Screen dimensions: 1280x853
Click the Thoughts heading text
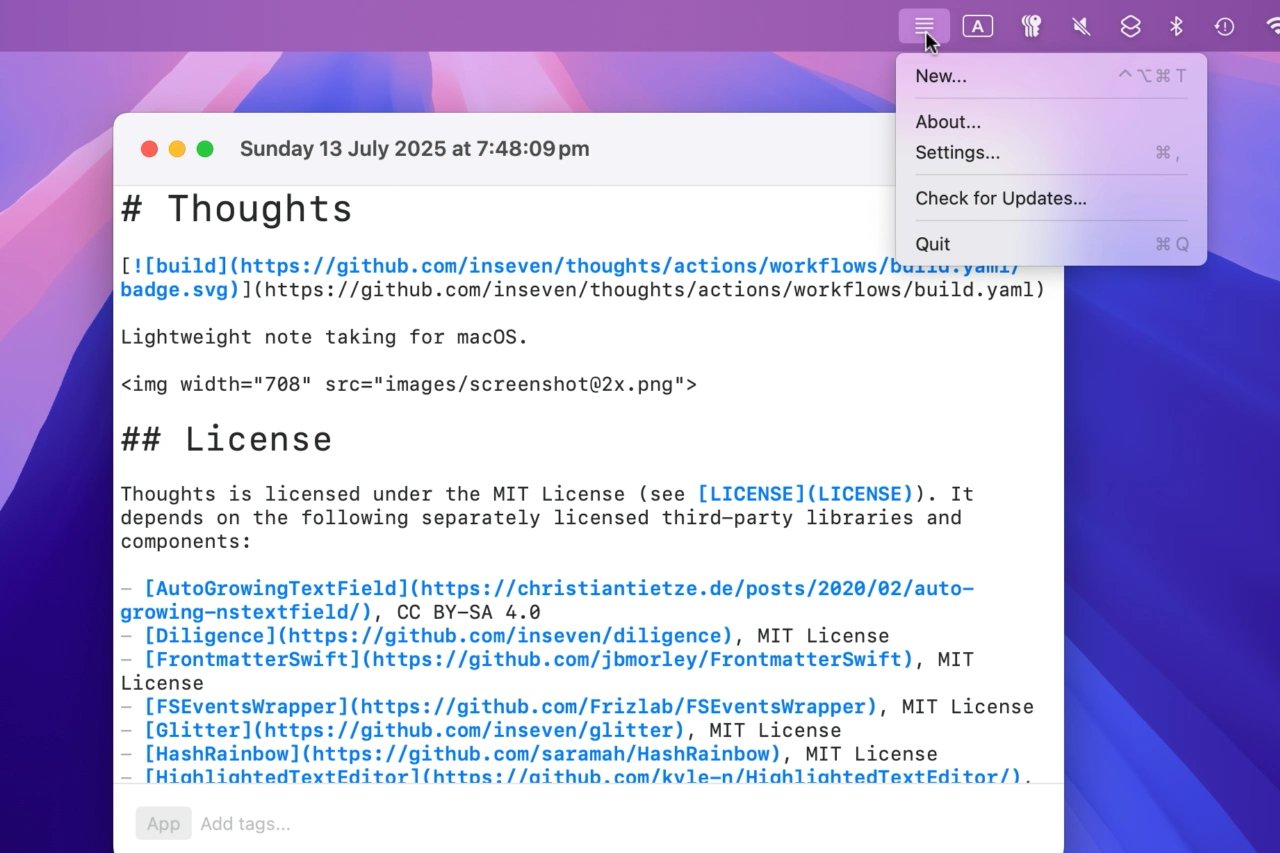click(258, 209)
